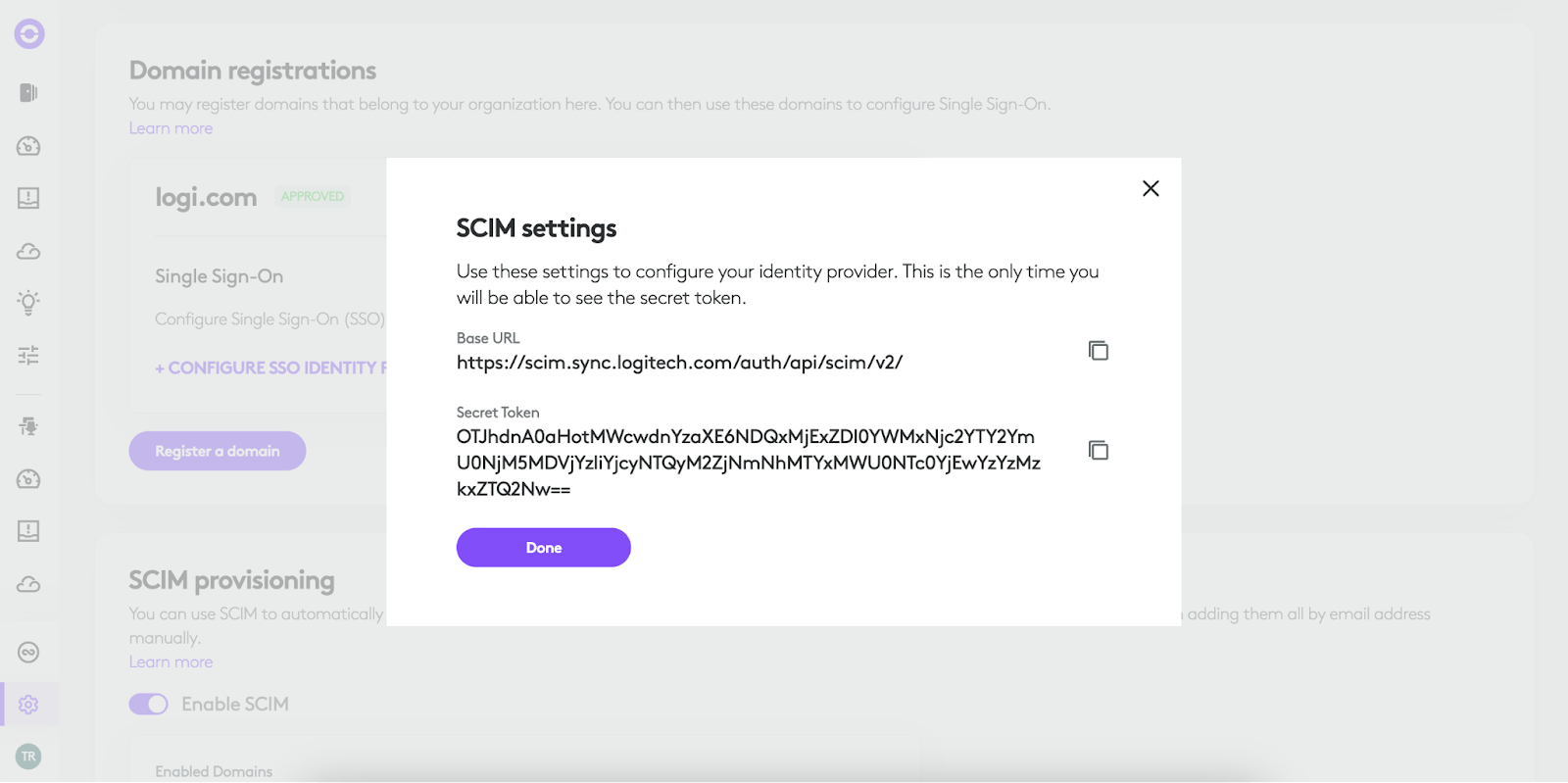Click the logi.com domain heading
Image resolution: width=1568 pixels, height=783 pixels.
pyautogui.click(x=206, y=198)
